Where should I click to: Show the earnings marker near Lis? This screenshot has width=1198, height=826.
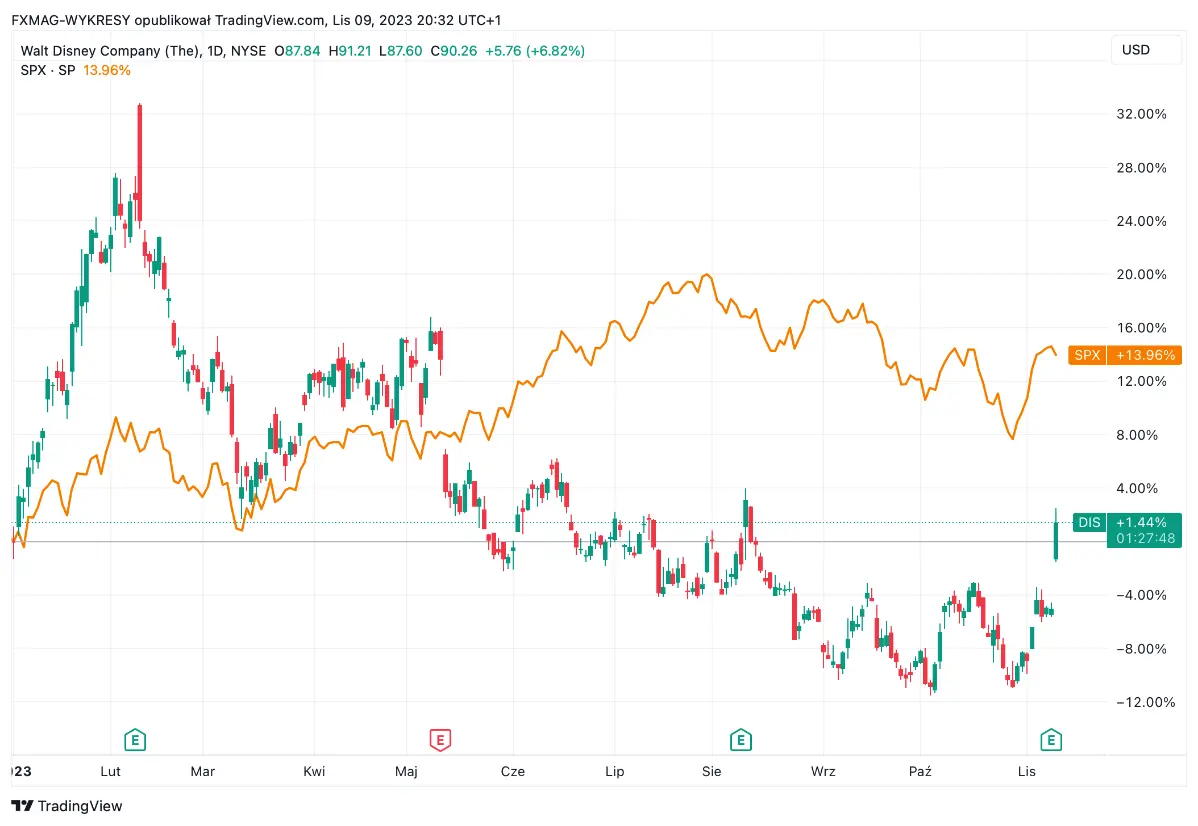[1050, 740]
